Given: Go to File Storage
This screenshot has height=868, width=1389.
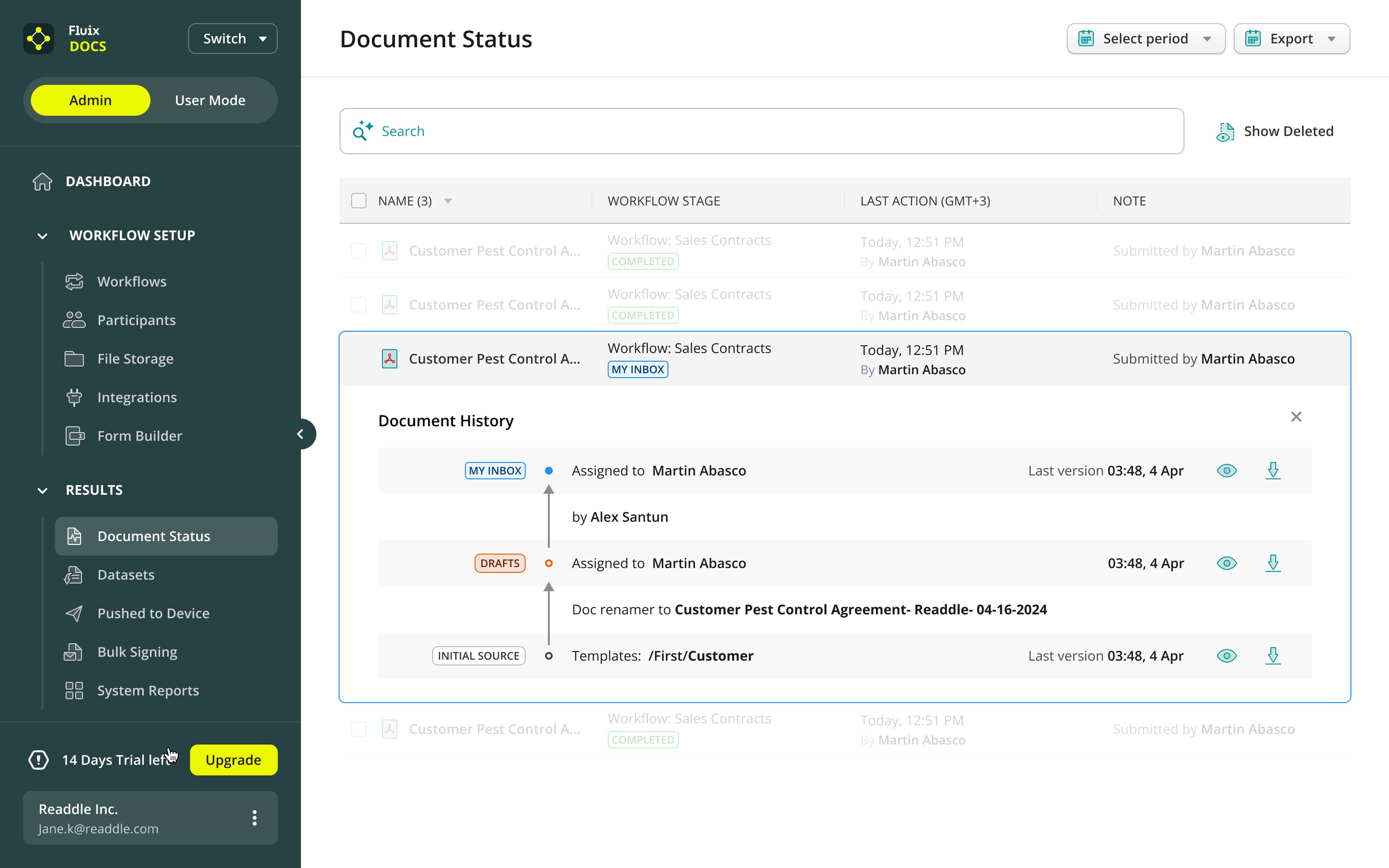Looking at the screenshot, I should [x=135, y=358].
